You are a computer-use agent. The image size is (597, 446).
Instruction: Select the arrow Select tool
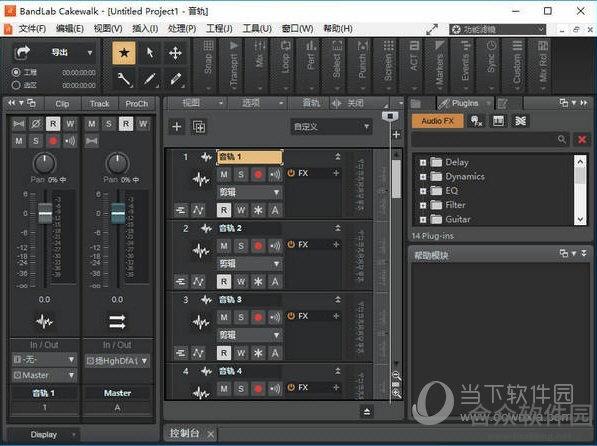click(x=150, y=53)
